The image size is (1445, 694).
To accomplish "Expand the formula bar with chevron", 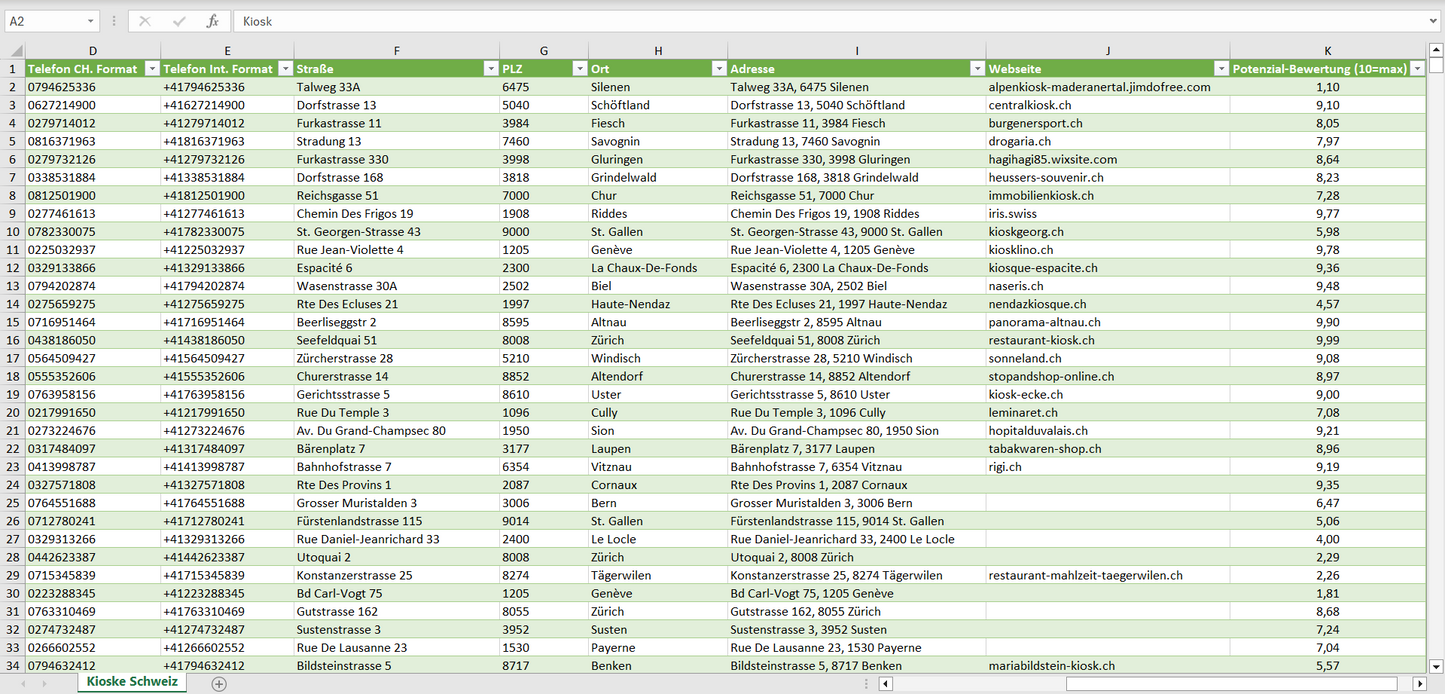I will (1434, 21).
